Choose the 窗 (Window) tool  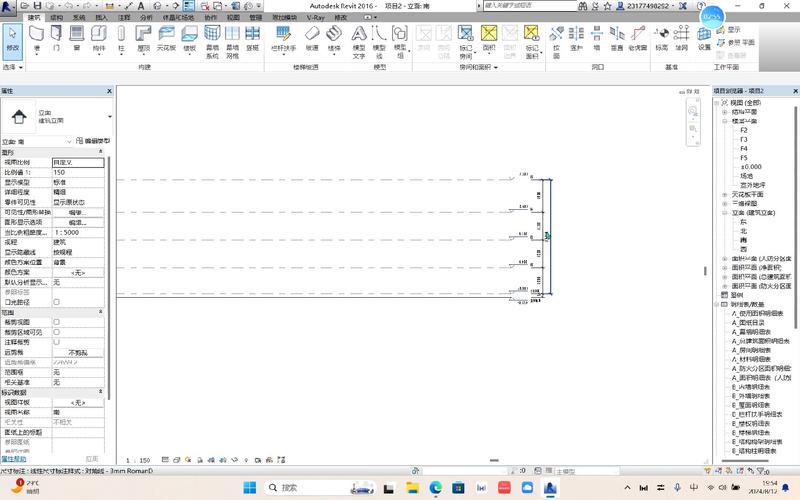(x=77, y=39)
